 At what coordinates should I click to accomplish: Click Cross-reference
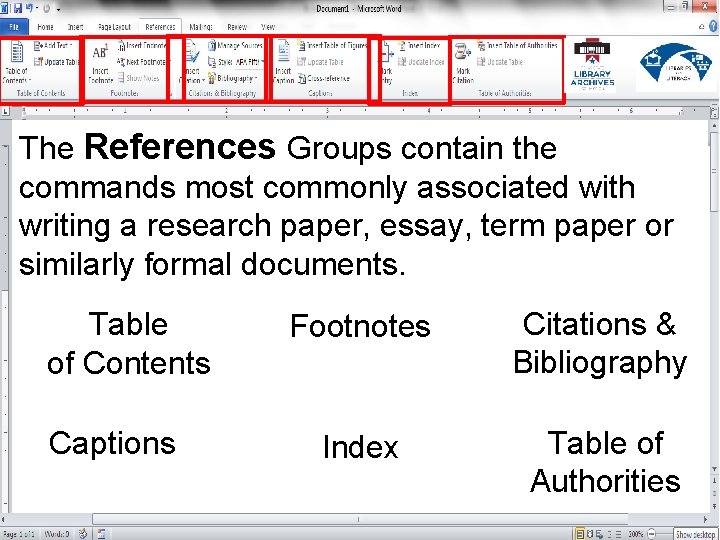[x=324, y=79]
